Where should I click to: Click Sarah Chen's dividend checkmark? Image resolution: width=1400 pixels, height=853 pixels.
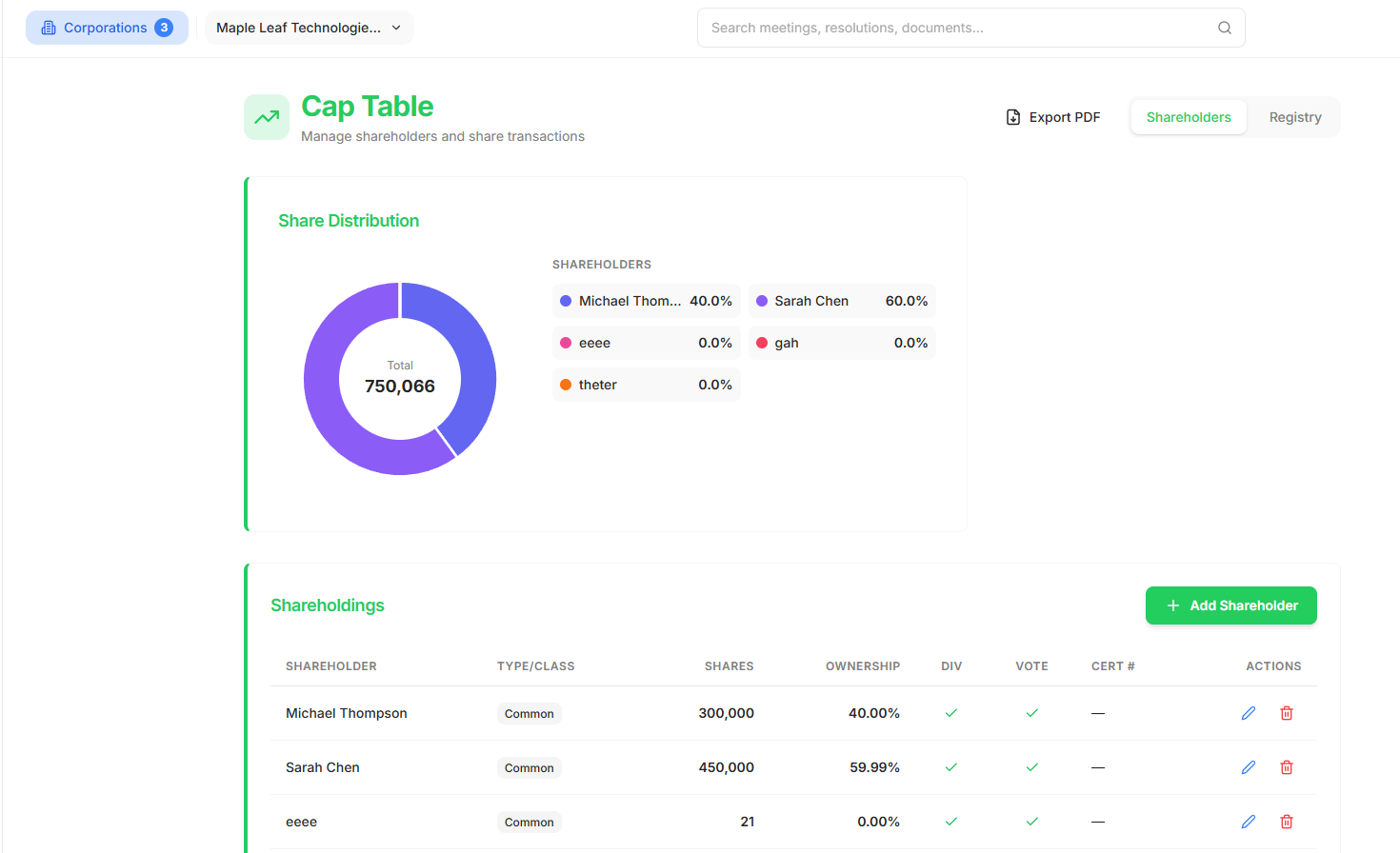click(x=950, y=767)
